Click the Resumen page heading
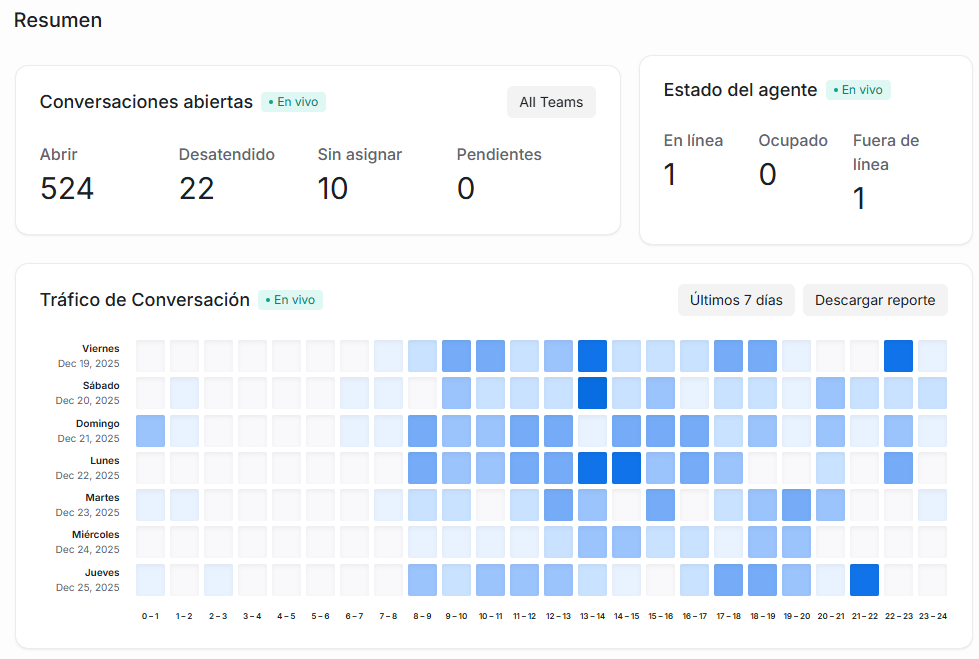The height and width of the screenshot is (659, 979). click(x=58, y=20)
